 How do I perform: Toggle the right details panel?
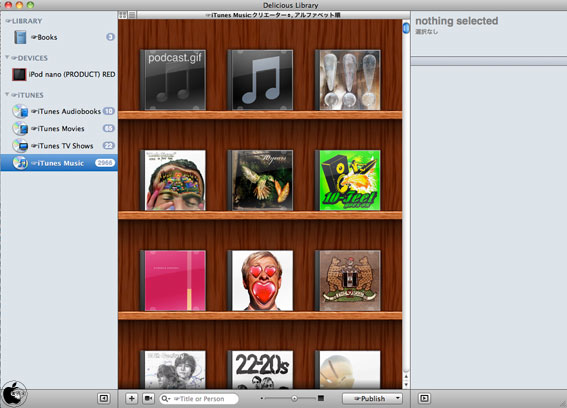click(424, 399)
